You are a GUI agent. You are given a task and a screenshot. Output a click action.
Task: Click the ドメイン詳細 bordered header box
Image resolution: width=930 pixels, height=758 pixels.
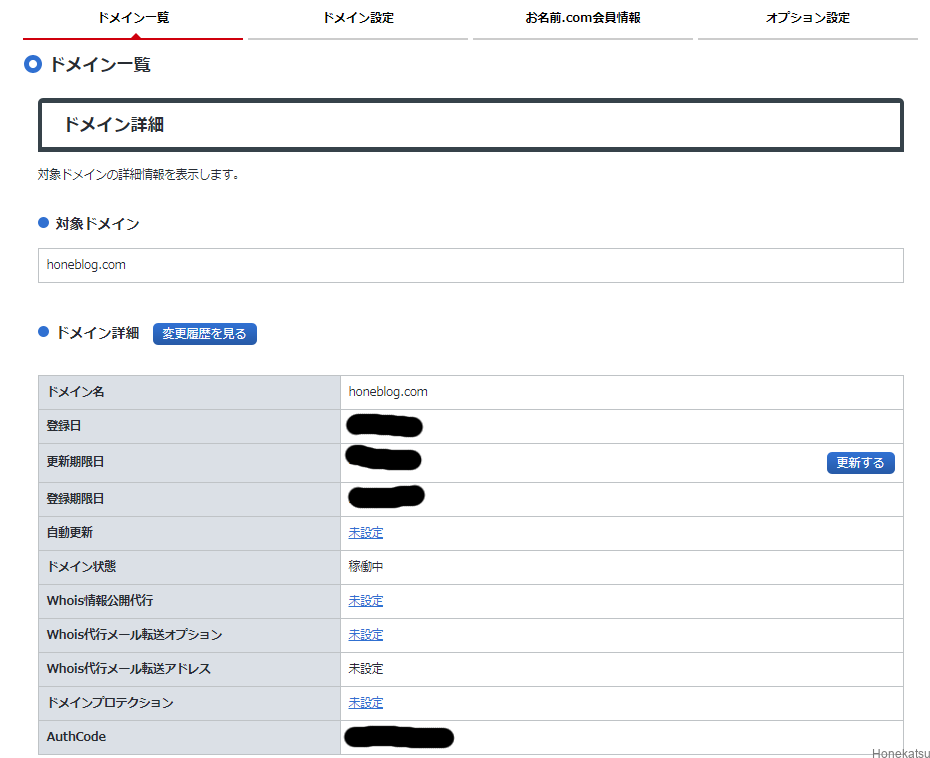470,125
